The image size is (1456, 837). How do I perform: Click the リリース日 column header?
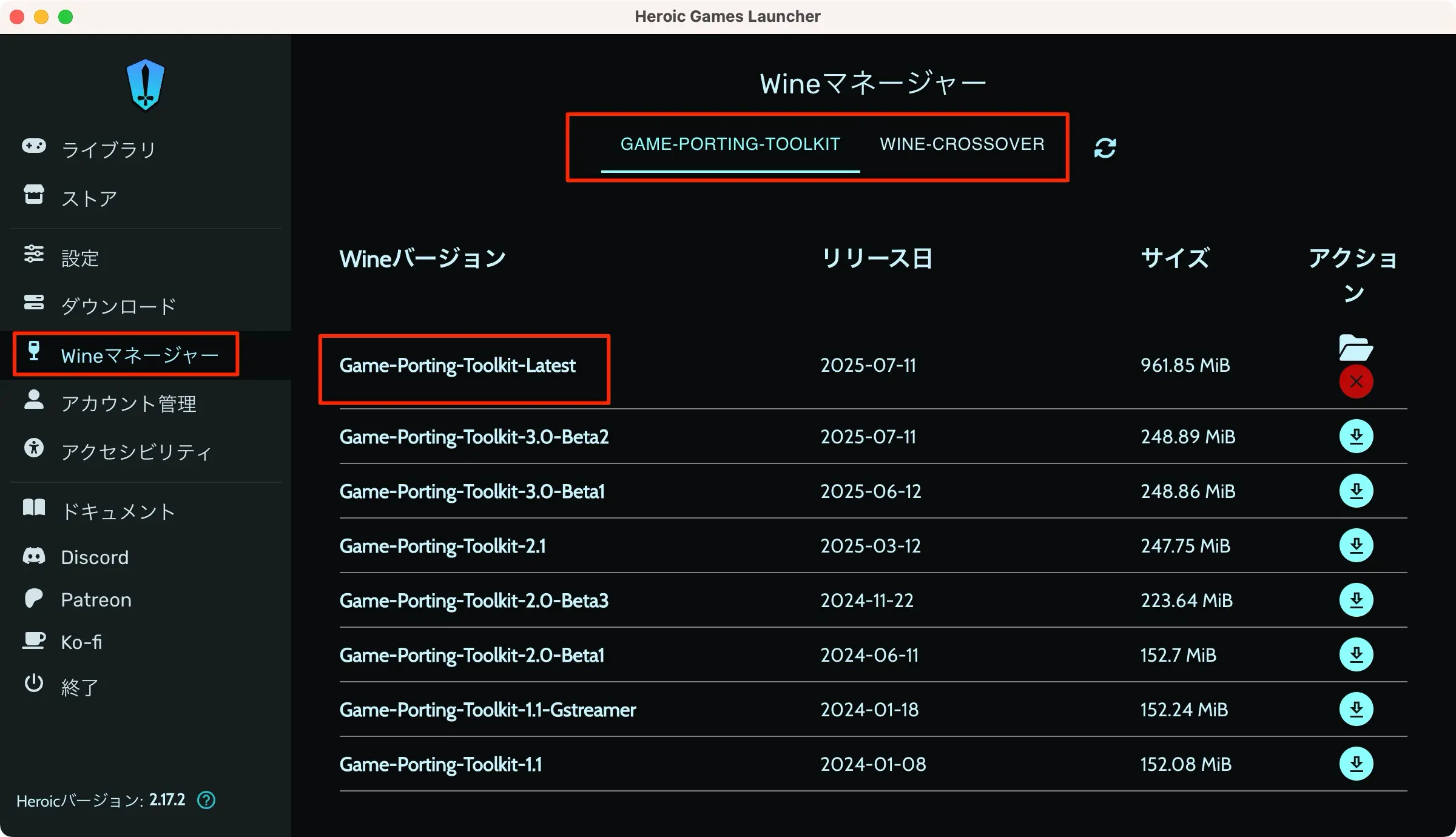click(x=877, y=258)
